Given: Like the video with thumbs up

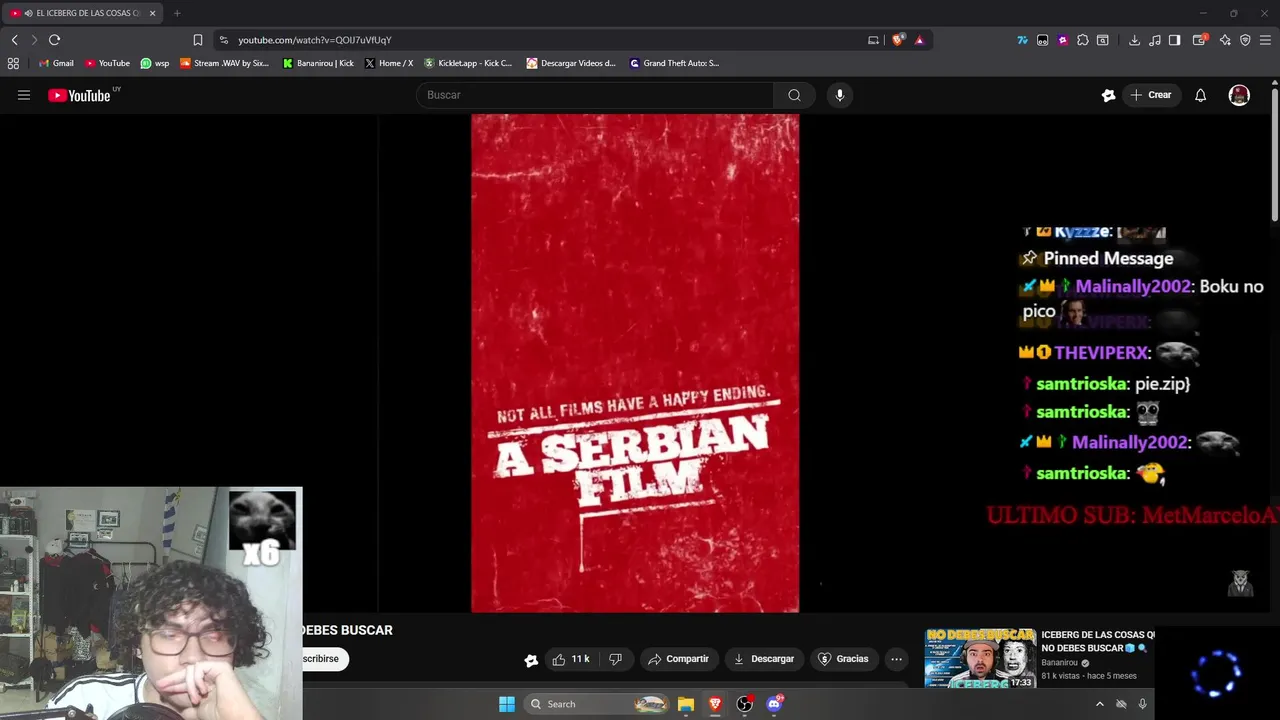Looking at the screenshot, I should tap(571, 659).
